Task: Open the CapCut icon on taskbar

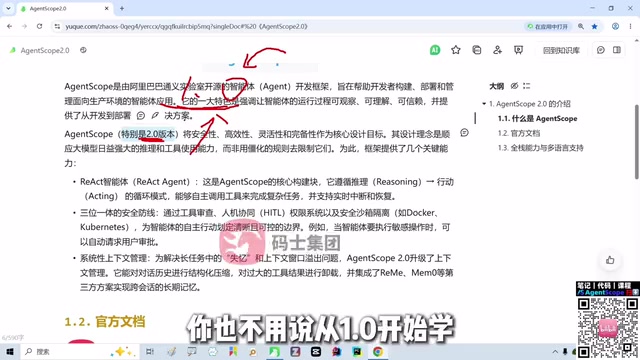Action: (316, 352)
